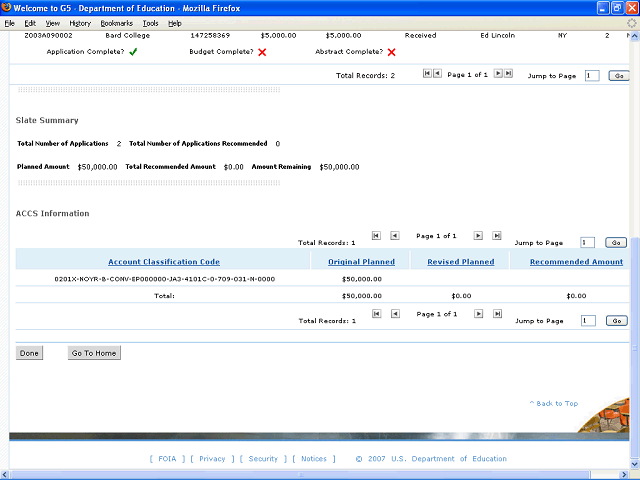Image resolution: width=640 pixels, height=480 pixels.
Task: Click next-page icon above ACCS table
Action: point(478,236)
